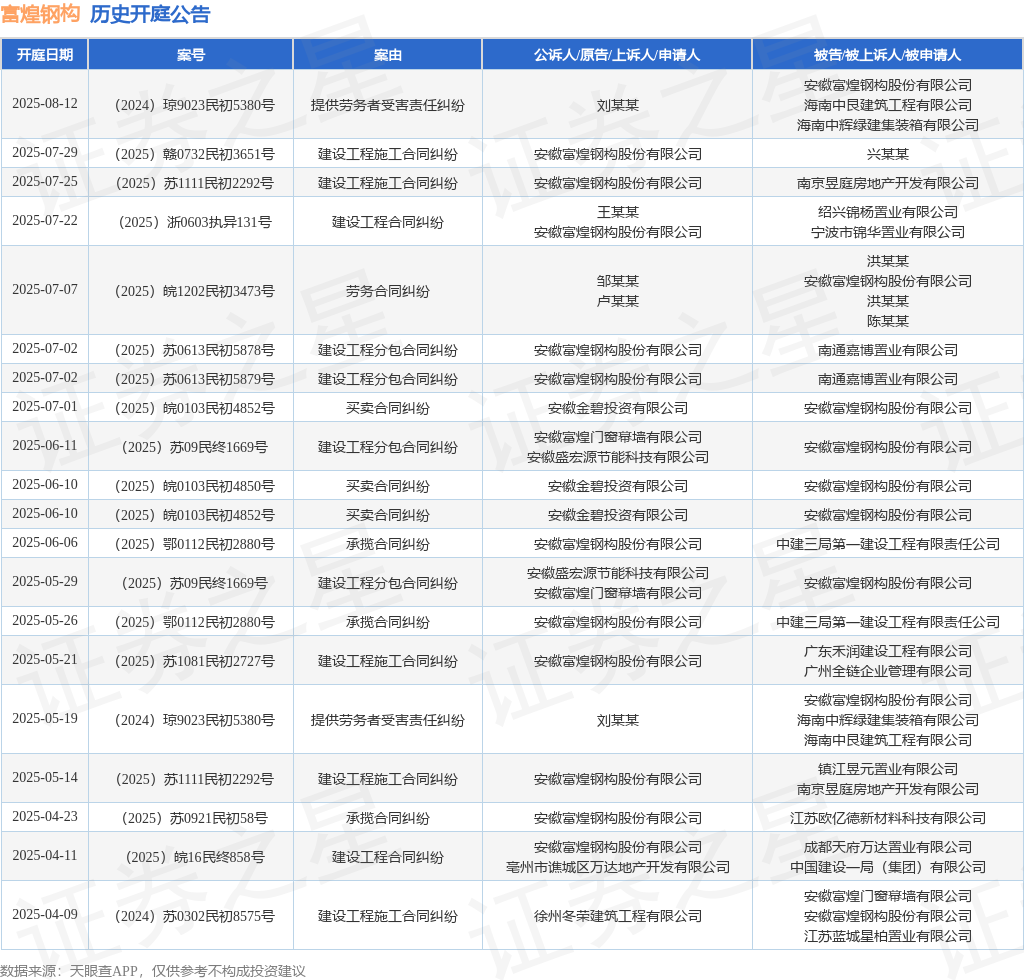This screenshot has width=1024, height=980.
Task: Click the date cell 2025-05-14
Action: pyautogui.click(x=44, y=778)
